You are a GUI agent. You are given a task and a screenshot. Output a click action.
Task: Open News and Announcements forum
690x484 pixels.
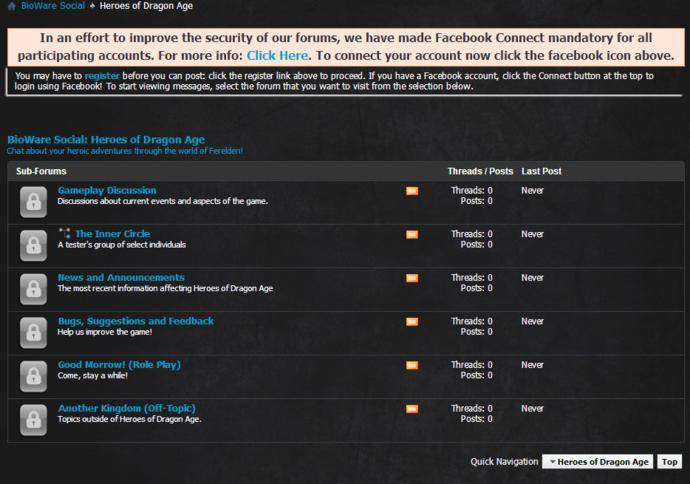point(121,277)
